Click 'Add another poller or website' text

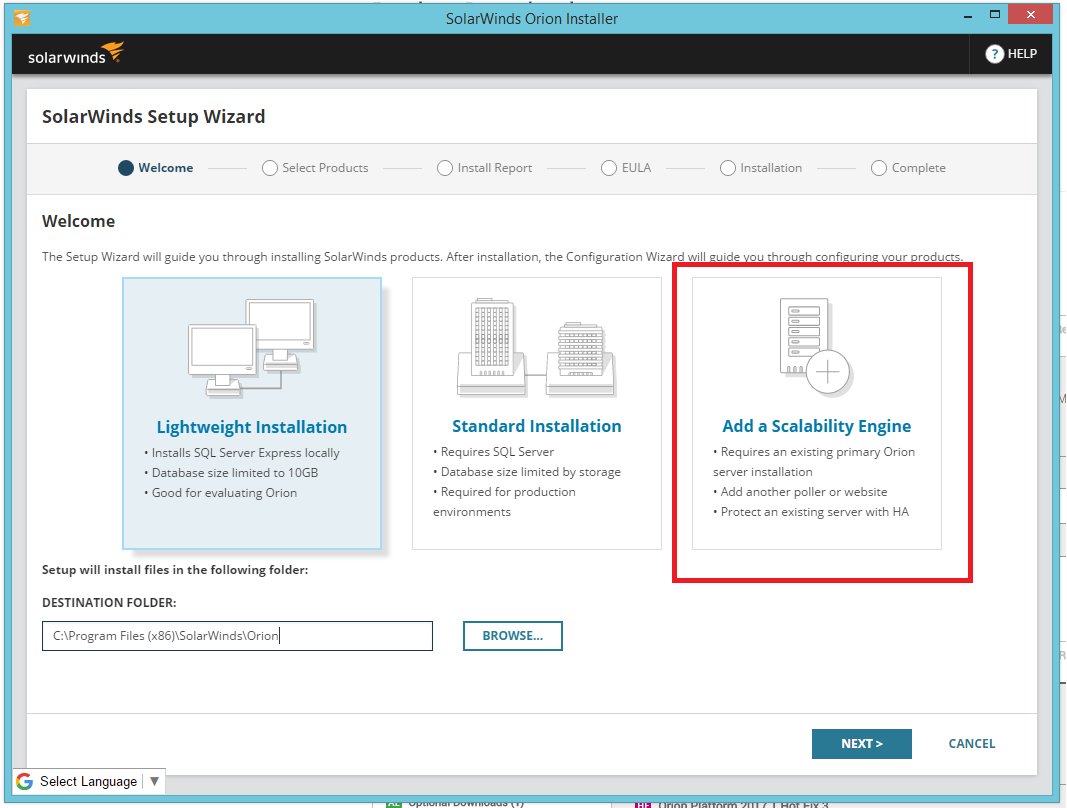(804, 491)
